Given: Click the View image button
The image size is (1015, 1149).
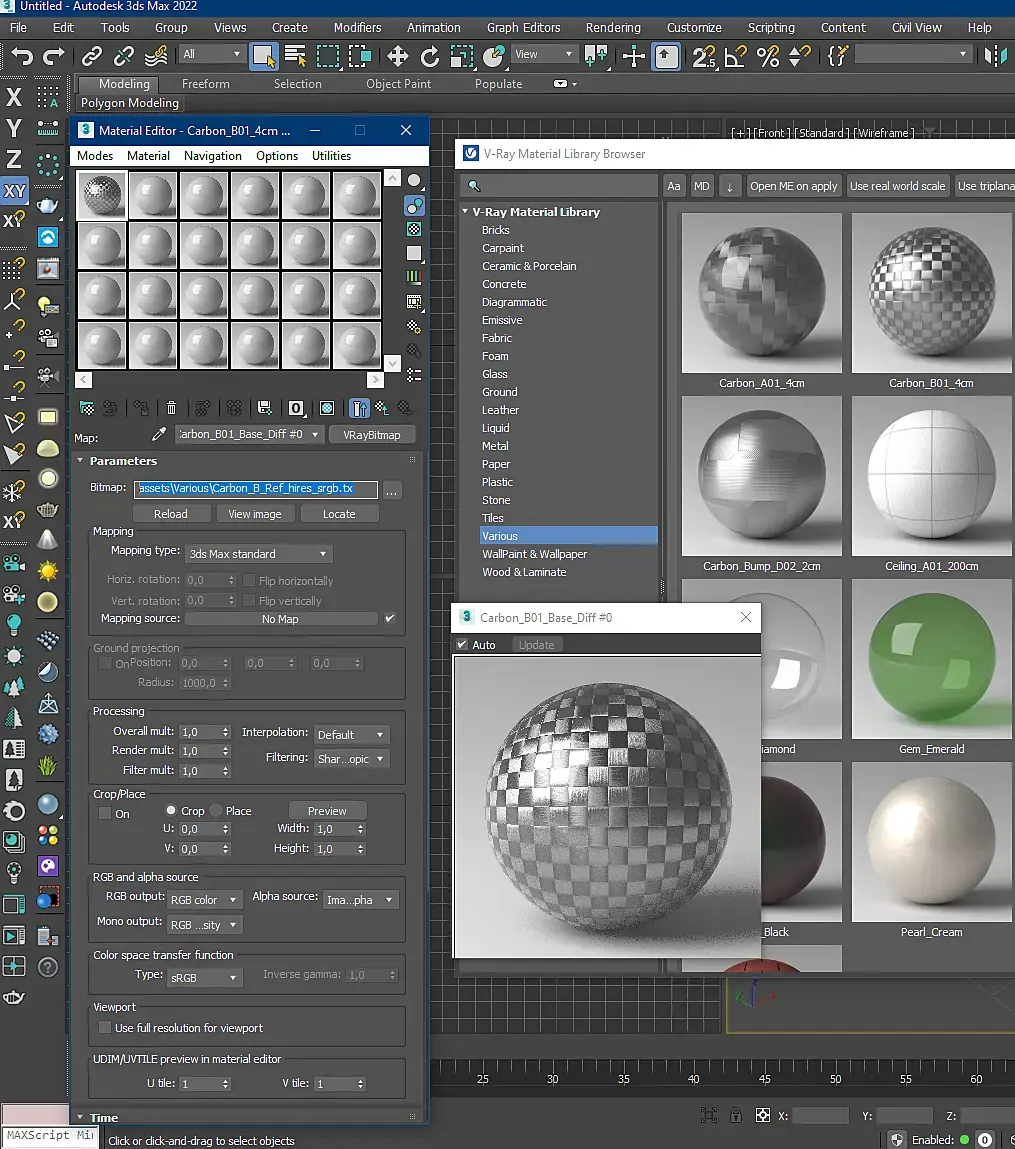Looking at the screenshot, I should 255,514.
